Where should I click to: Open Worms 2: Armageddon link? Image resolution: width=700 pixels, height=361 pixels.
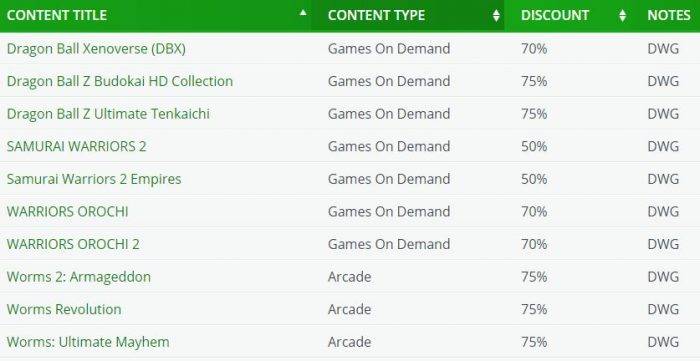point(79,277)
